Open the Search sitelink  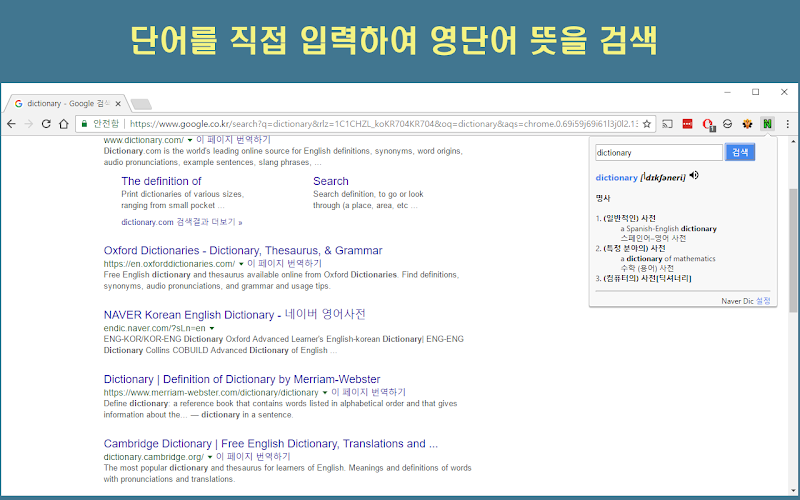(331, 181)
